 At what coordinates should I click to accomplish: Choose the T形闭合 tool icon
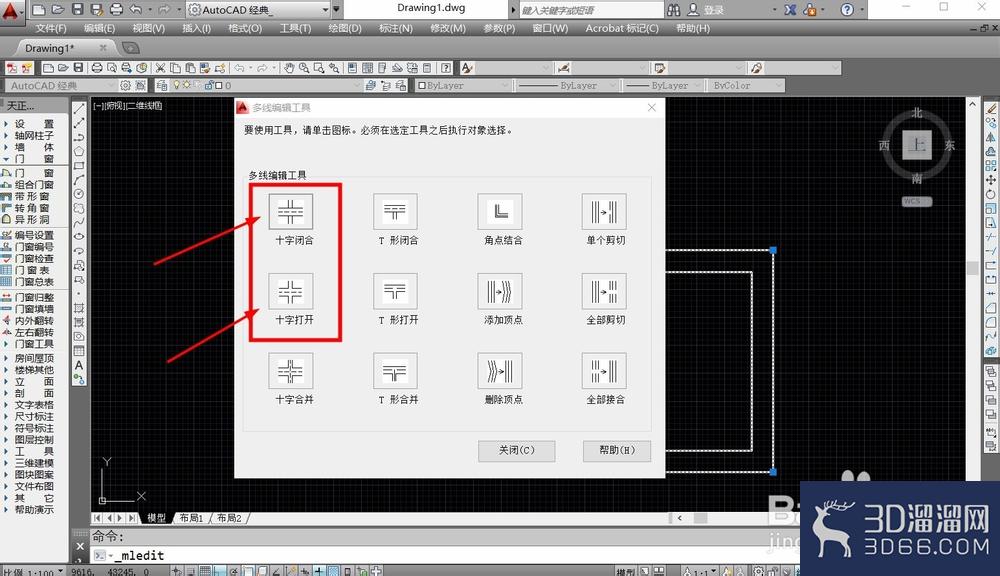coord(395,212)
